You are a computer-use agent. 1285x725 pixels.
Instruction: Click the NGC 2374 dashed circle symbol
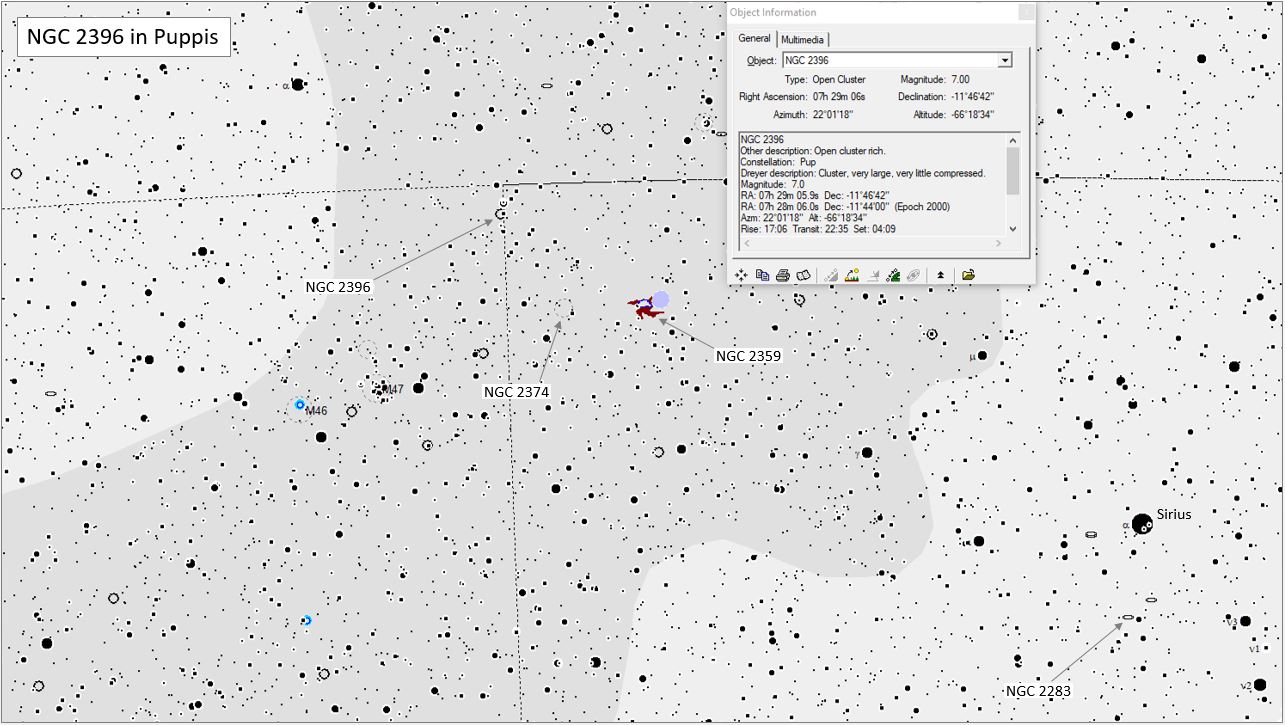click(563, 309)
